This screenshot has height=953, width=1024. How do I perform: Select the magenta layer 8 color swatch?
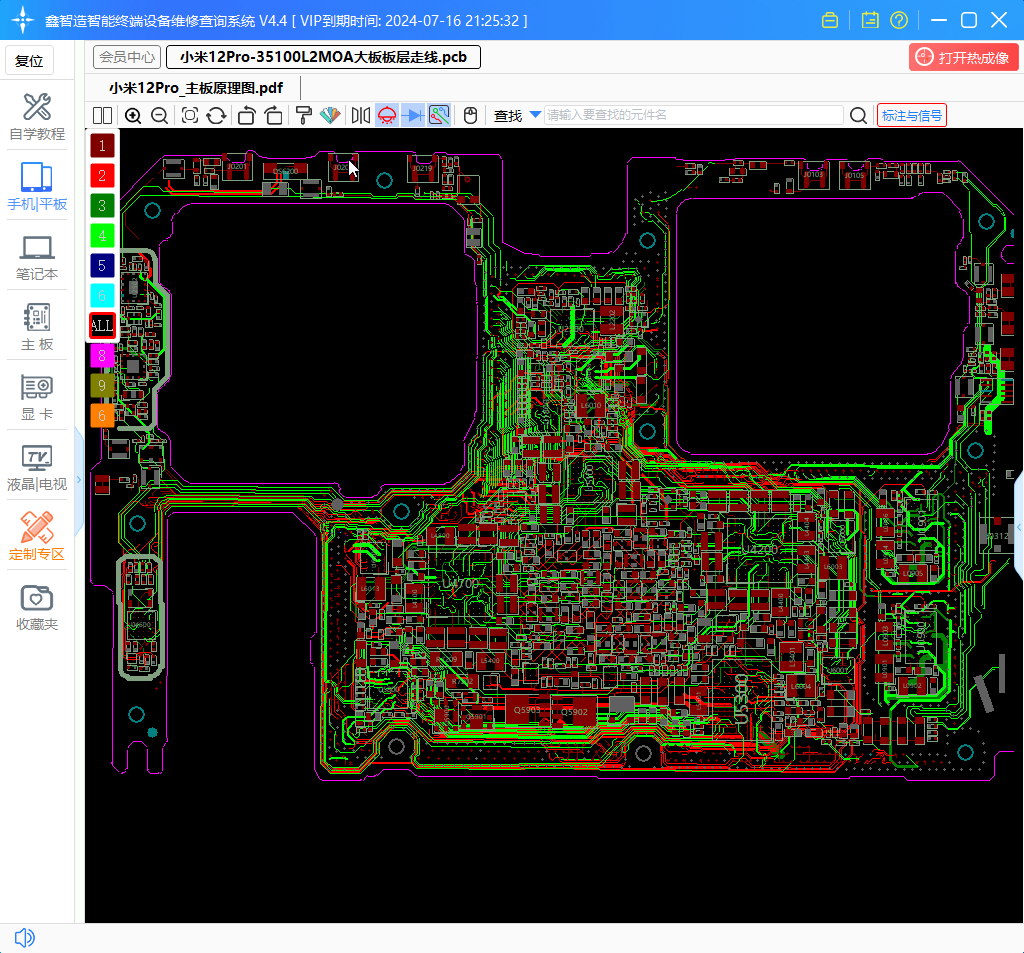click(102, 355)
